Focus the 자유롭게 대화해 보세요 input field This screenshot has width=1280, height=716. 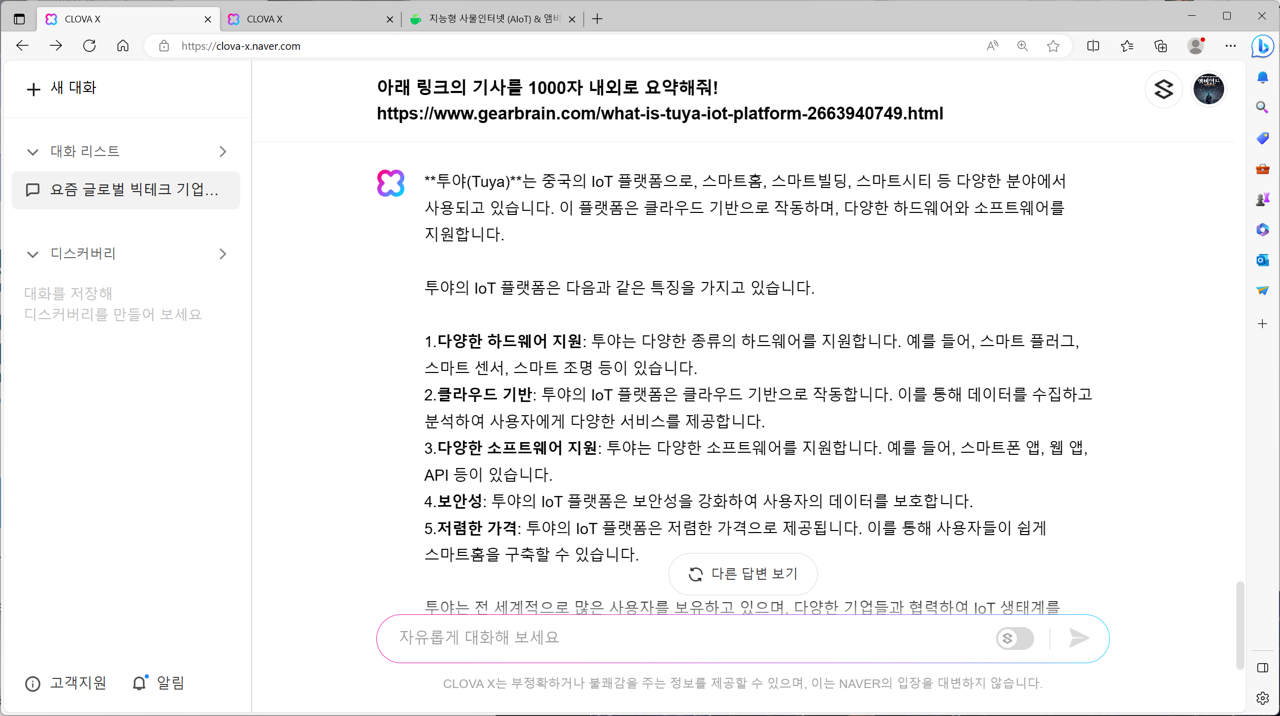[690, 638]
